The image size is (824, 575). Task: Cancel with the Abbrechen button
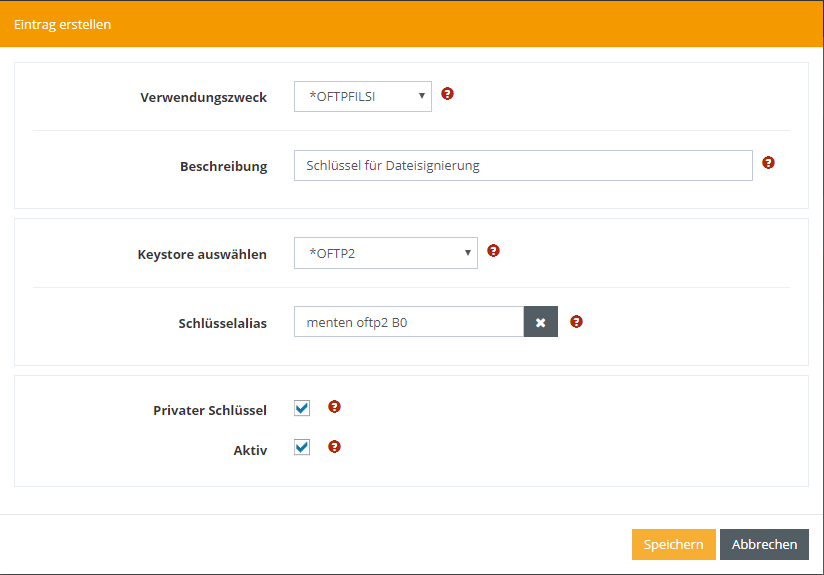pyautogui.click(x=764, y=545)
